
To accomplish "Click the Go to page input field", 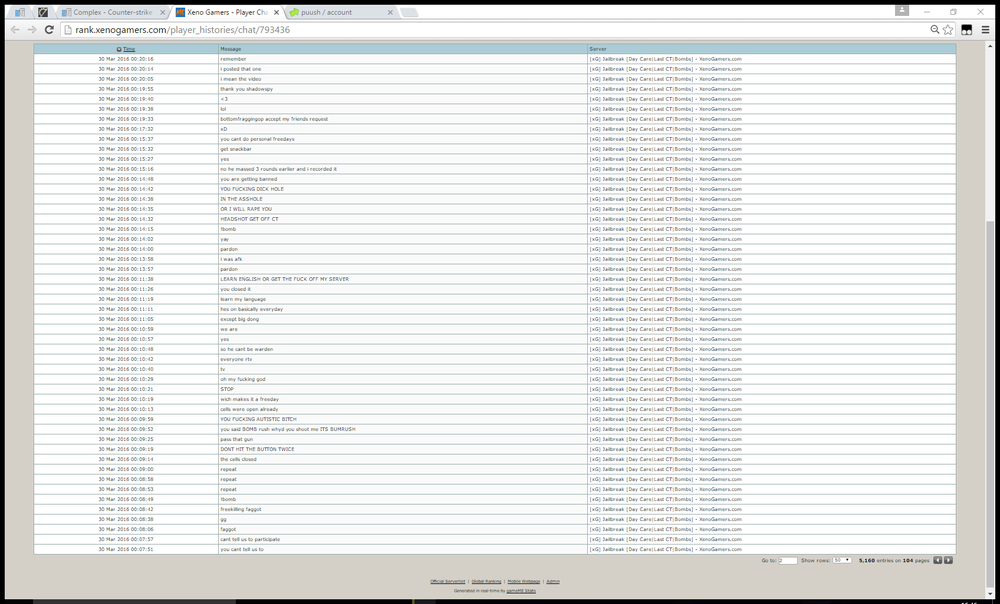I will coord(788,560).
